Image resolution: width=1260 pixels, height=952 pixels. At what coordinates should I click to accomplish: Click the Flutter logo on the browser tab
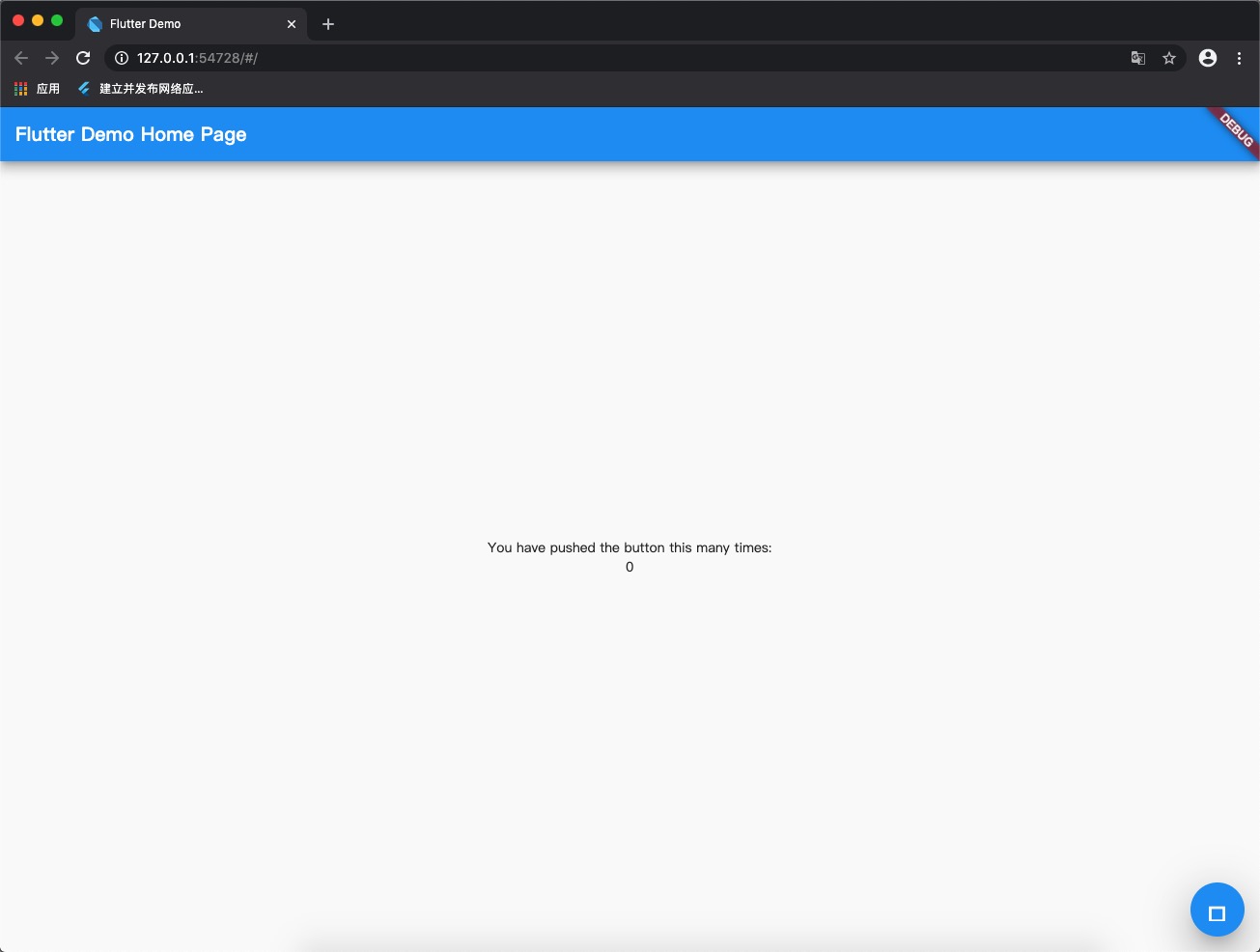coord(95,23)
